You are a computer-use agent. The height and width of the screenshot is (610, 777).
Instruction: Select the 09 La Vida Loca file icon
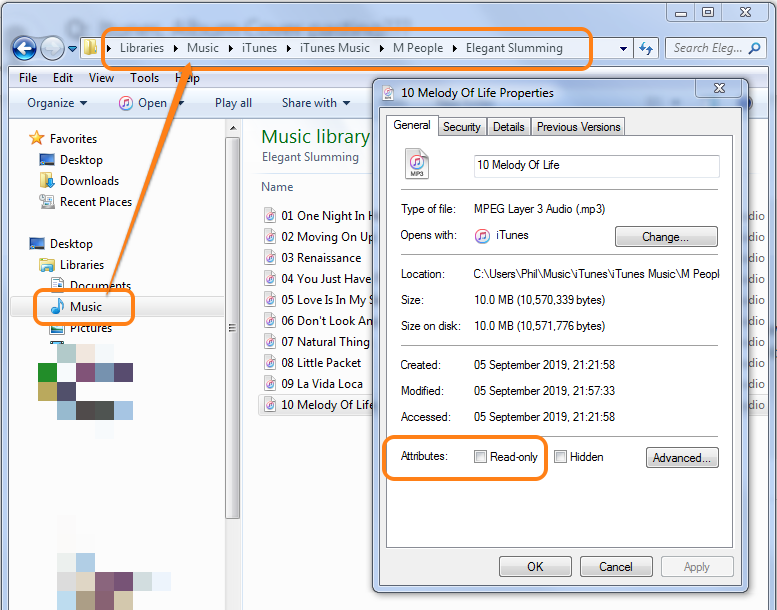tap(270, 384)
